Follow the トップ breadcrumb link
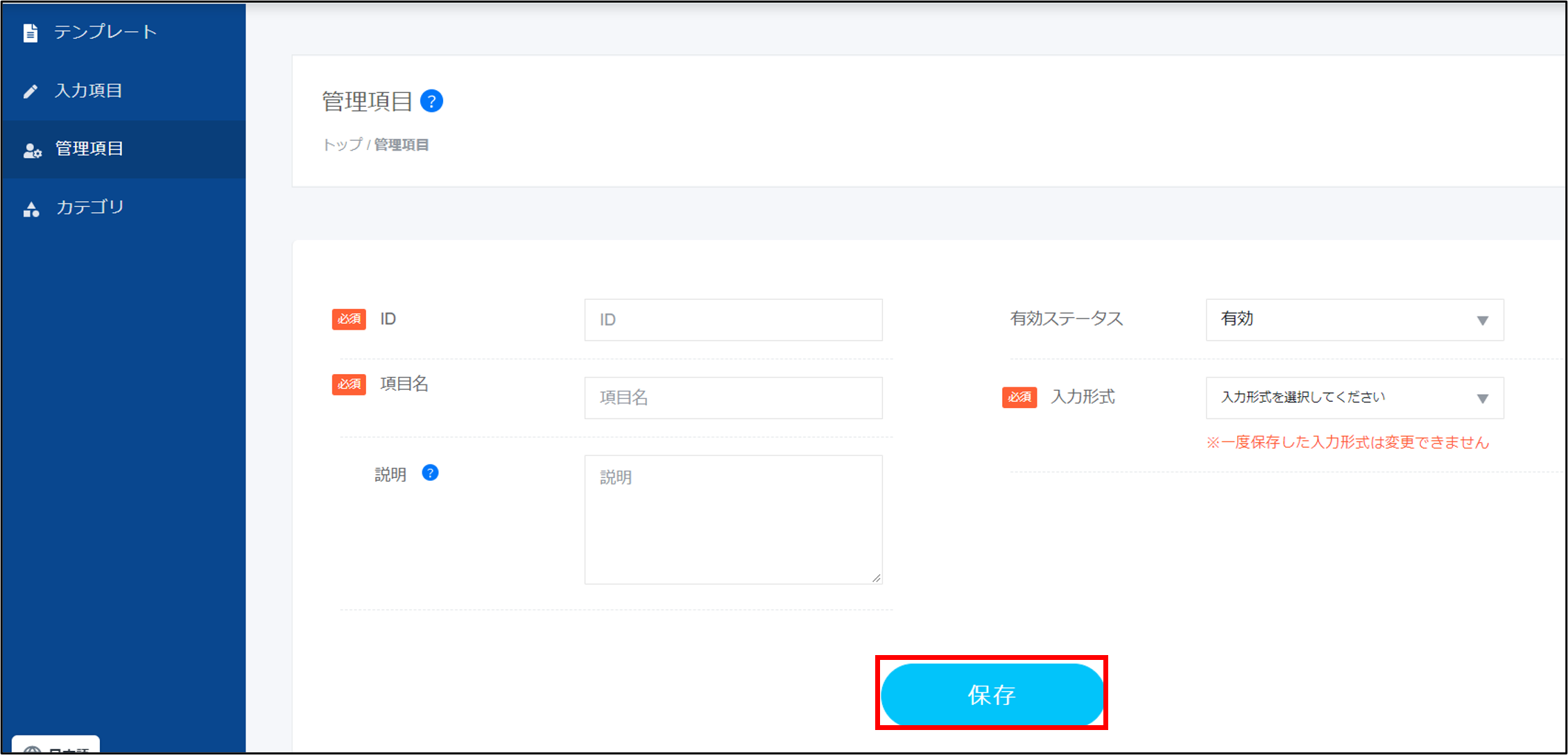 (343, 144)
